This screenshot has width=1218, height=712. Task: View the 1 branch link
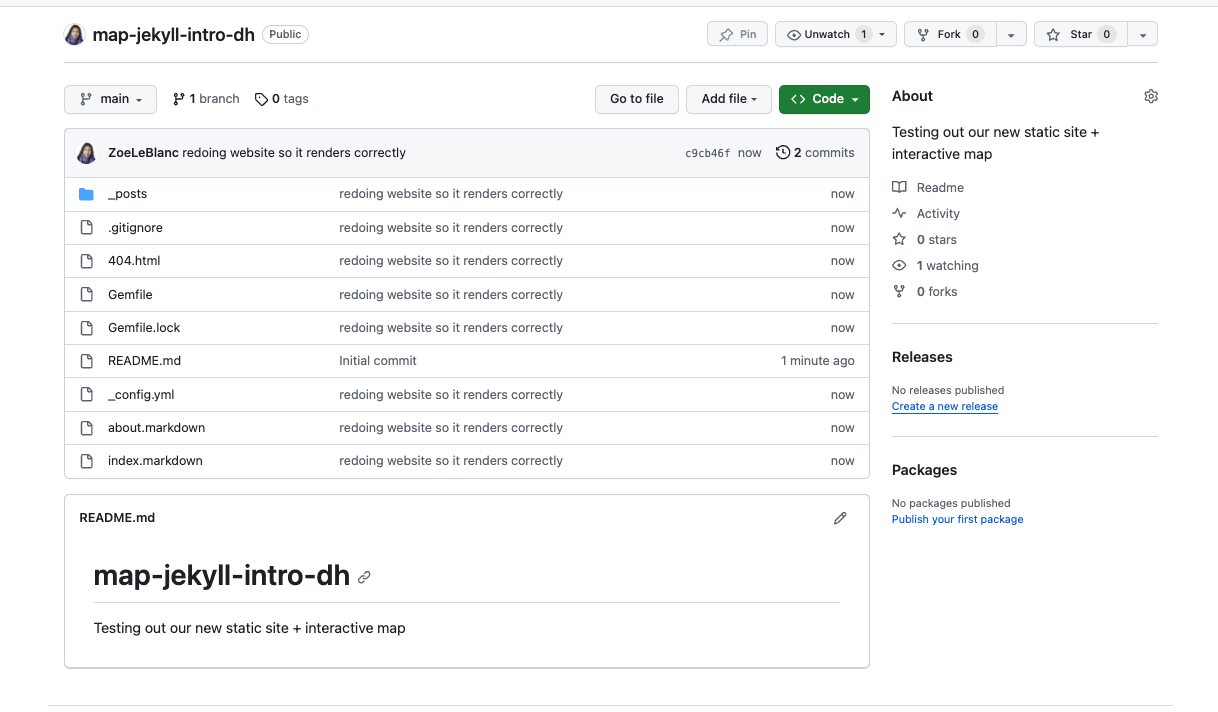coord(206,99)
